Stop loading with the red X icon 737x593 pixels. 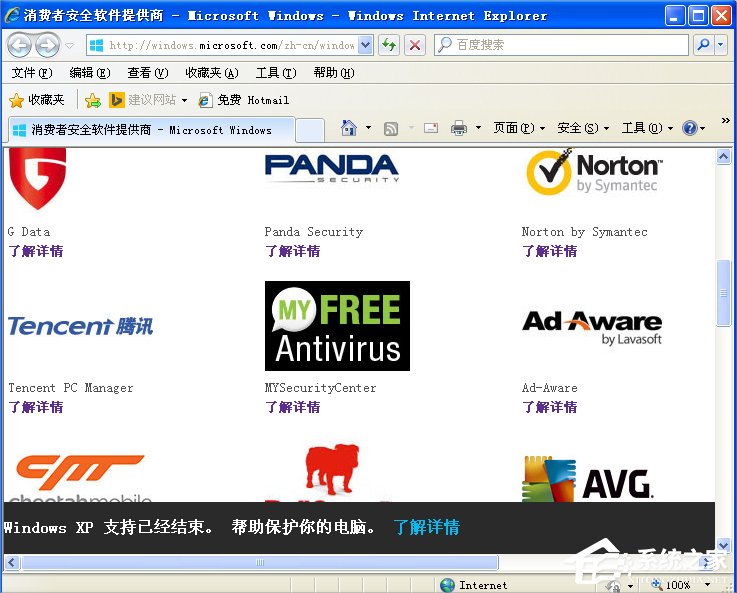pos(415,45)
